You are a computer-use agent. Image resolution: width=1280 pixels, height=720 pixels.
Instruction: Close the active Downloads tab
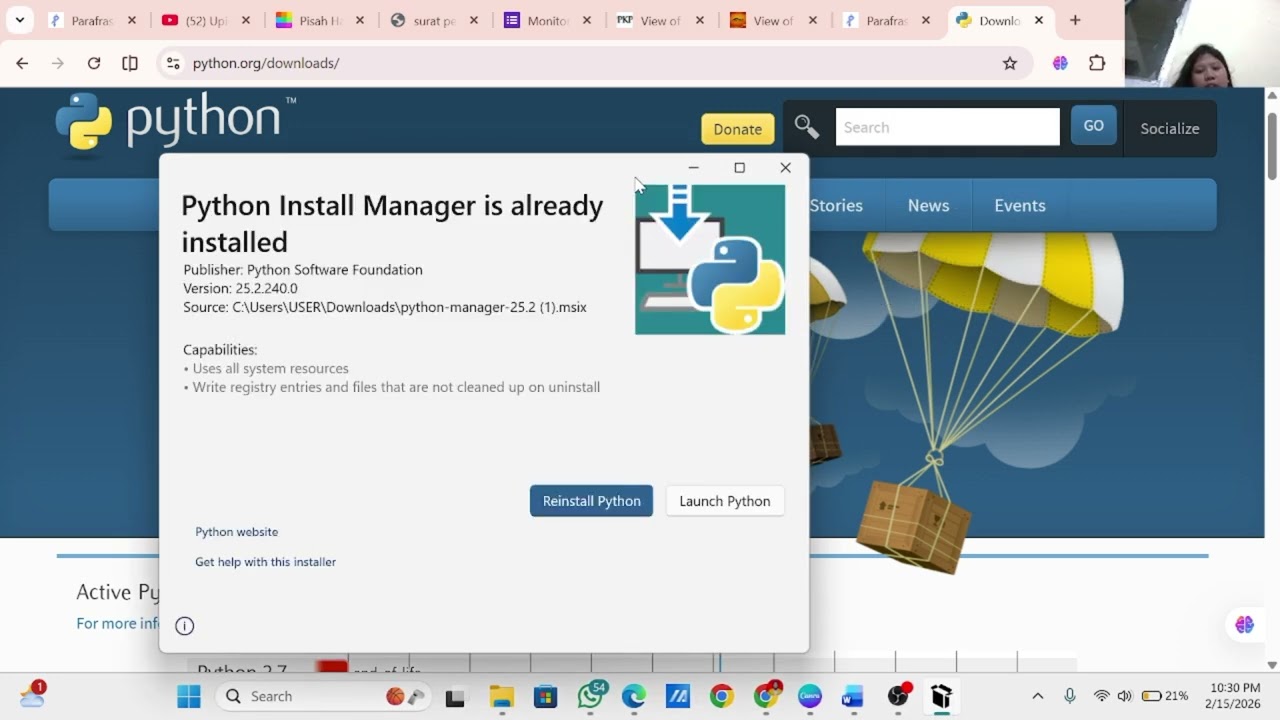click(x=1039, y=20)
